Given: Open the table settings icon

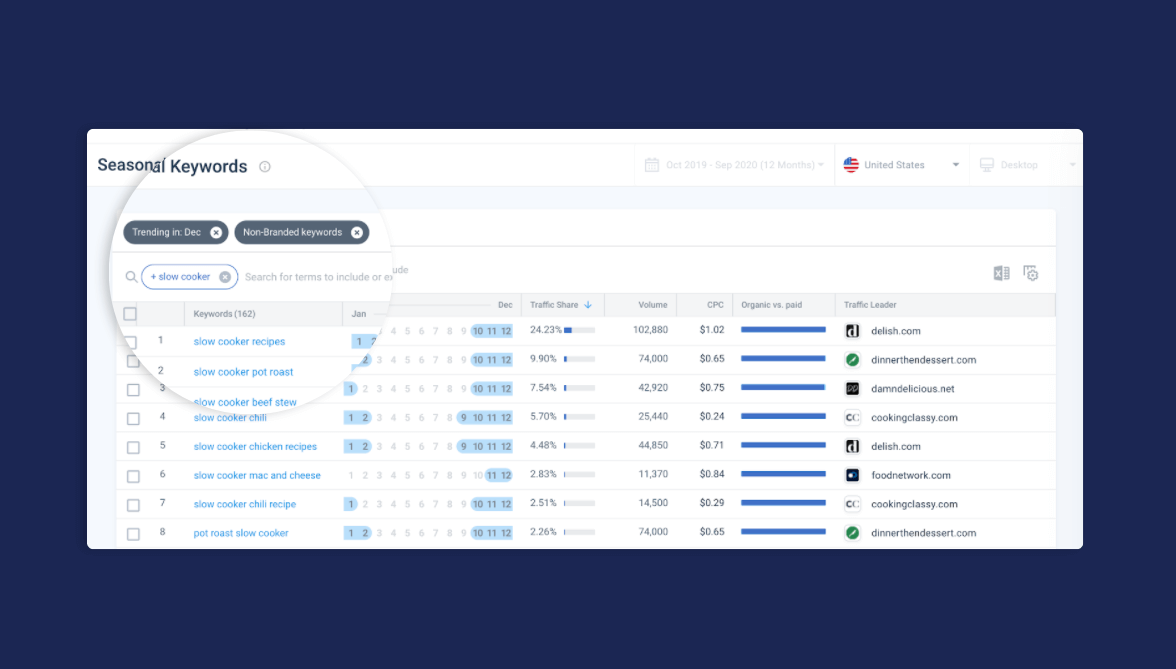Looking at the screenshot, I should (1031, 272).
